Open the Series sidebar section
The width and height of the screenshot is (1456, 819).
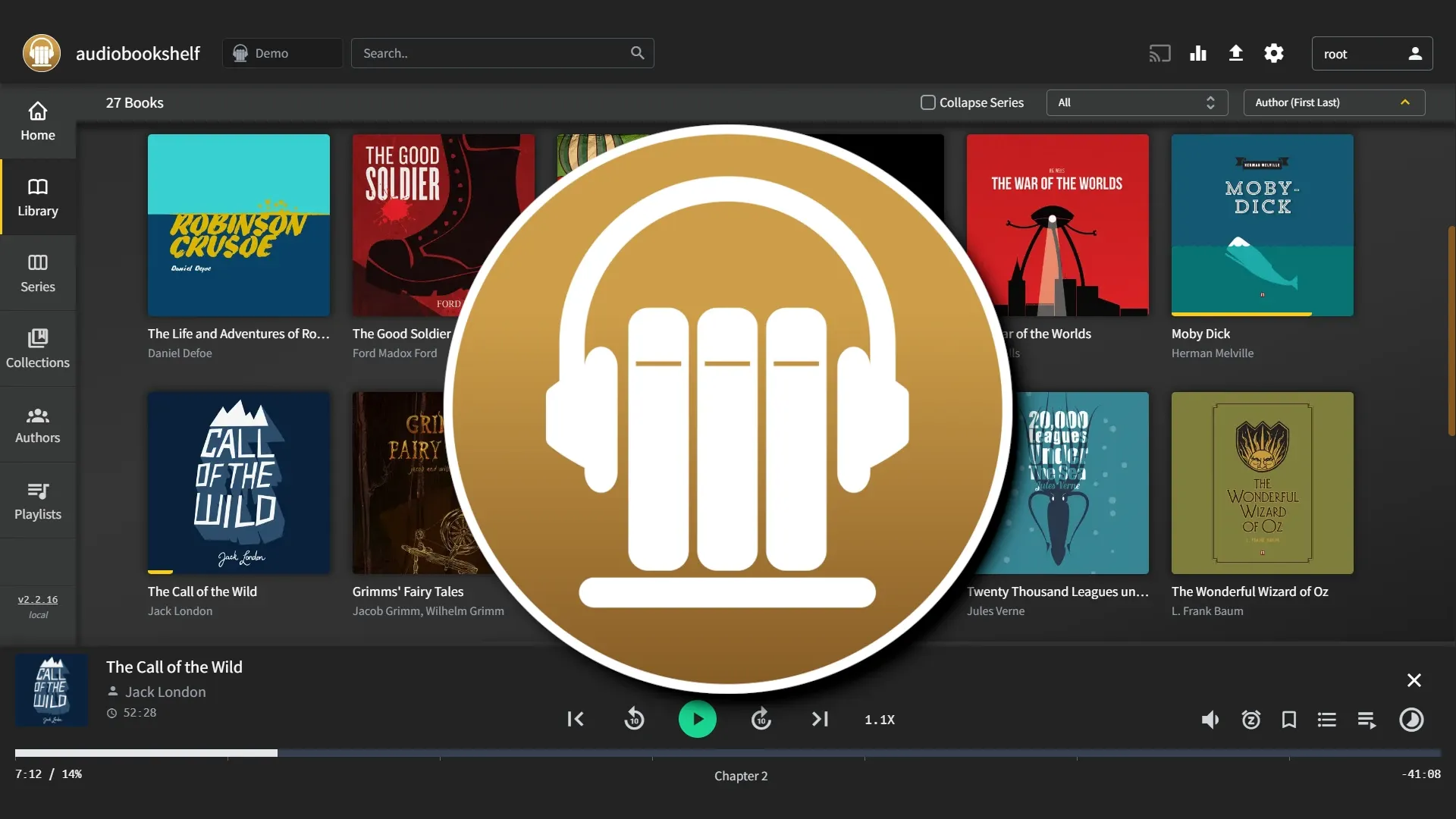tap(37, 272)
